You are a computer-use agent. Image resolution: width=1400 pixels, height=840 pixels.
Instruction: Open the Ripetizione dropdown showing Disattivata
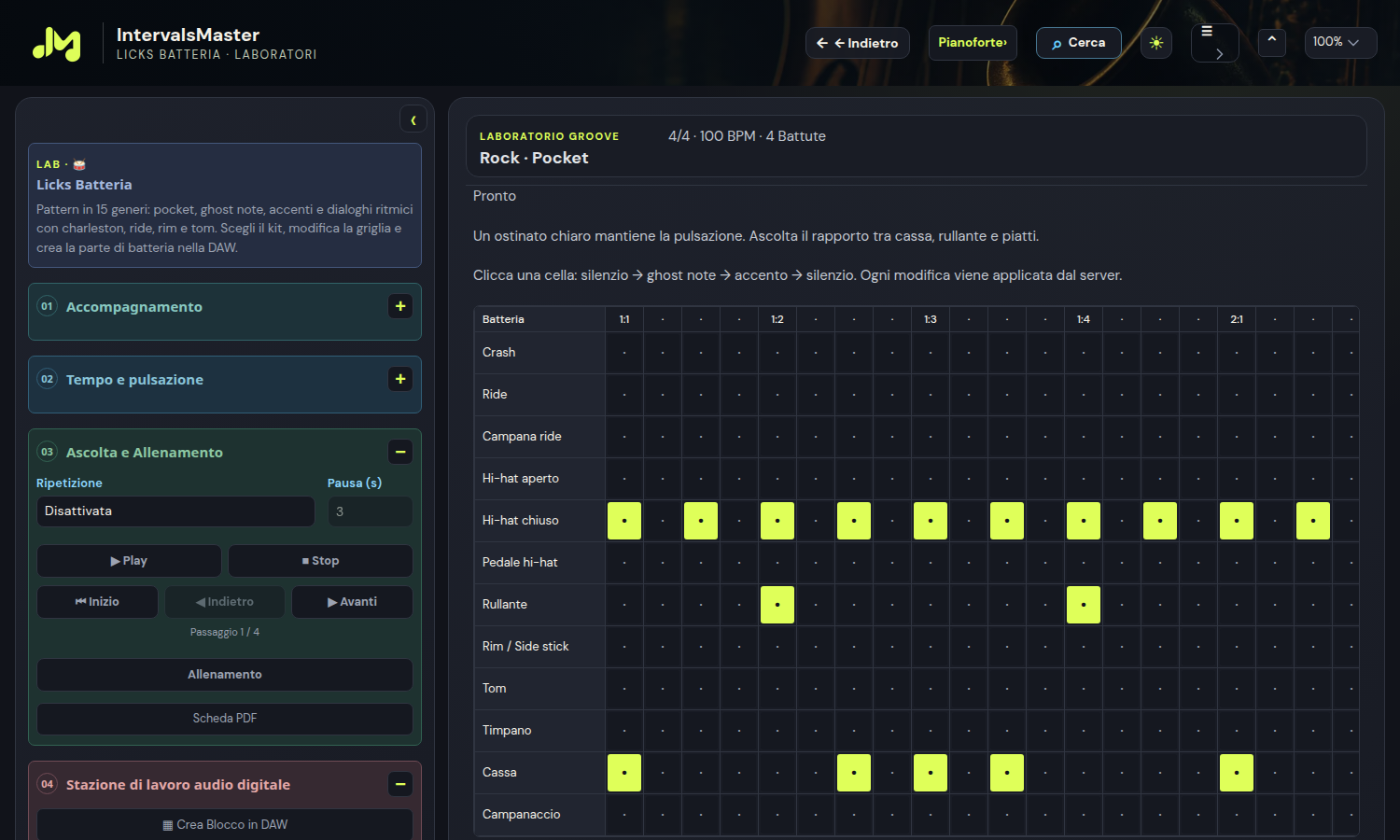(x=175, y=511)
